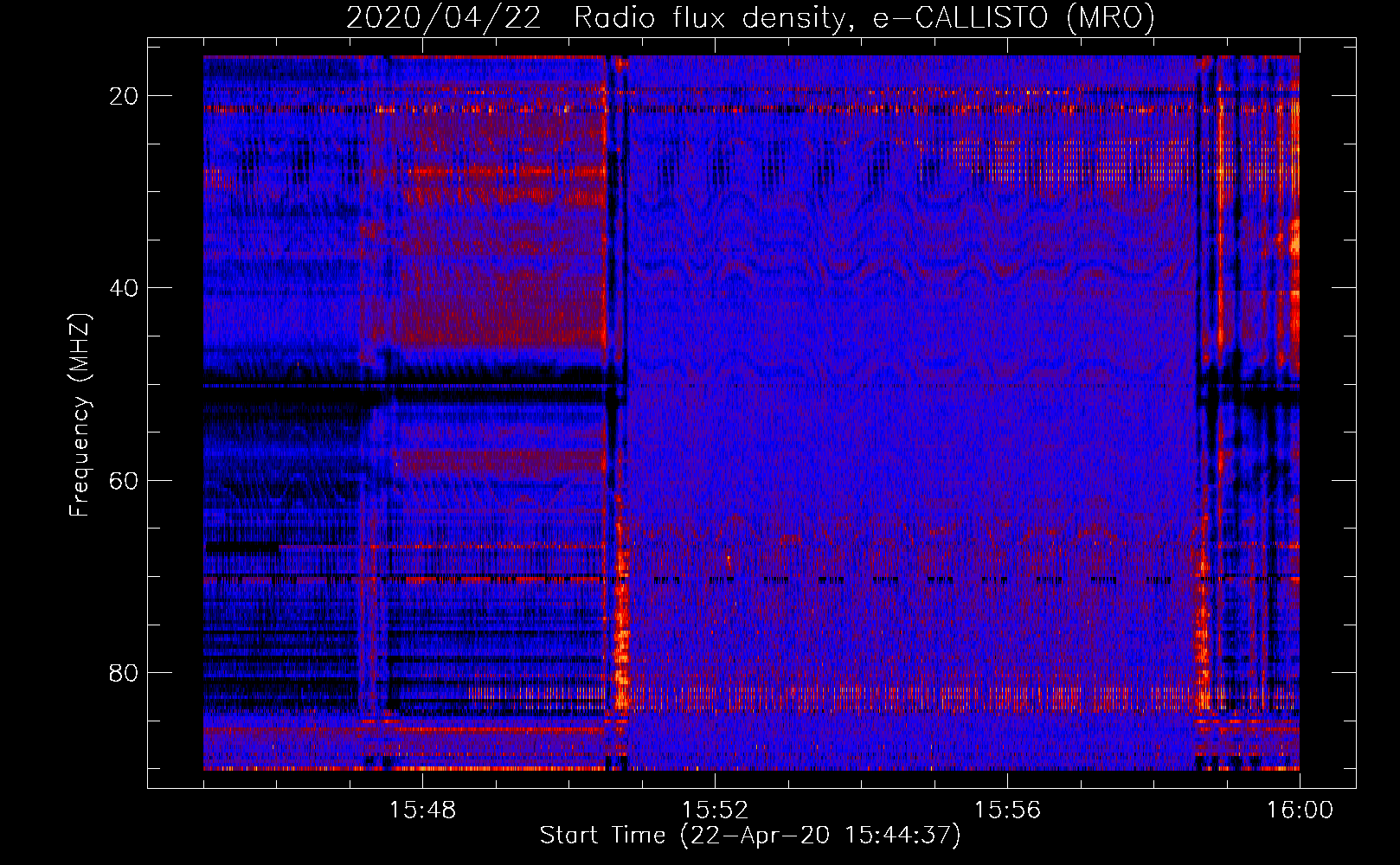This screenshot has width=1400, height=865.
Task: Click the 60 MHz tick label
Action: click(124, 480)
